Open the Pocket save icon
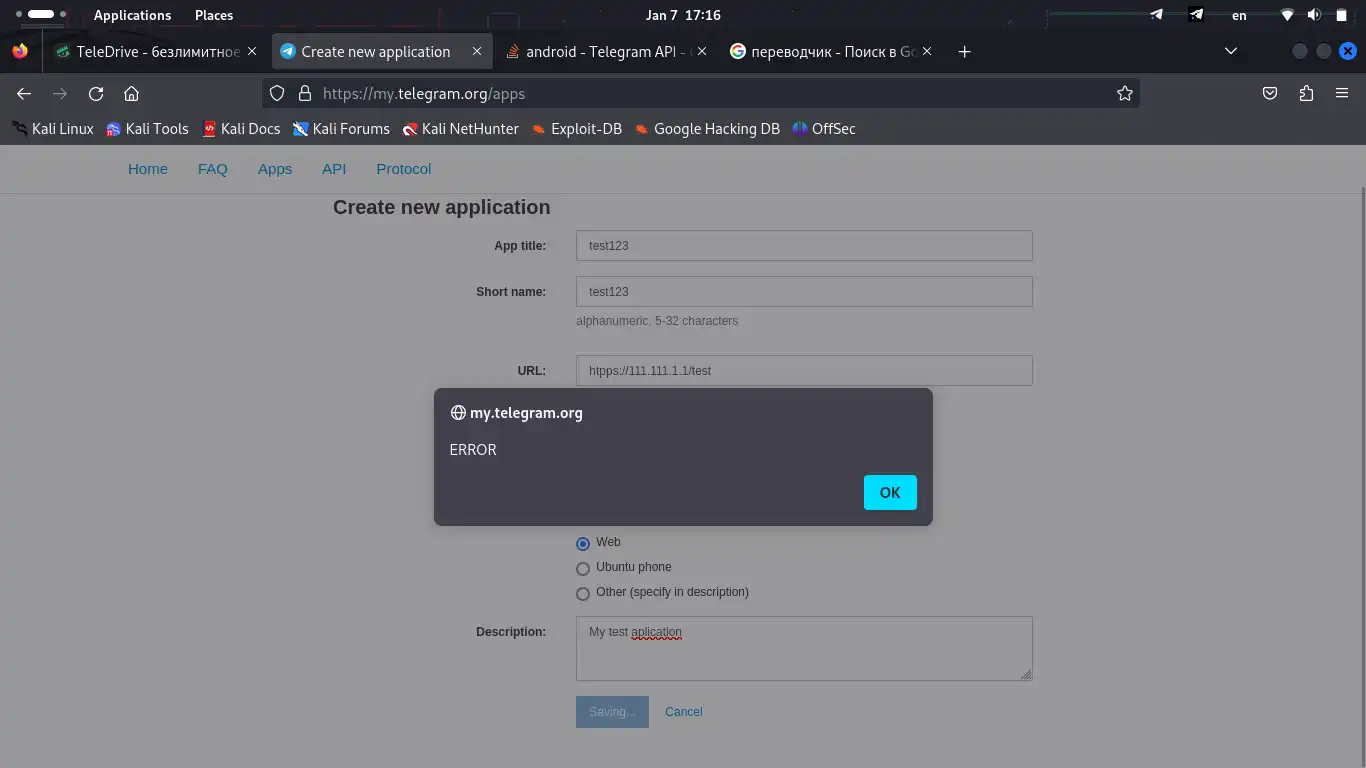Image resolution: width=1366 pixels, height=768 pixels. 1270,93
